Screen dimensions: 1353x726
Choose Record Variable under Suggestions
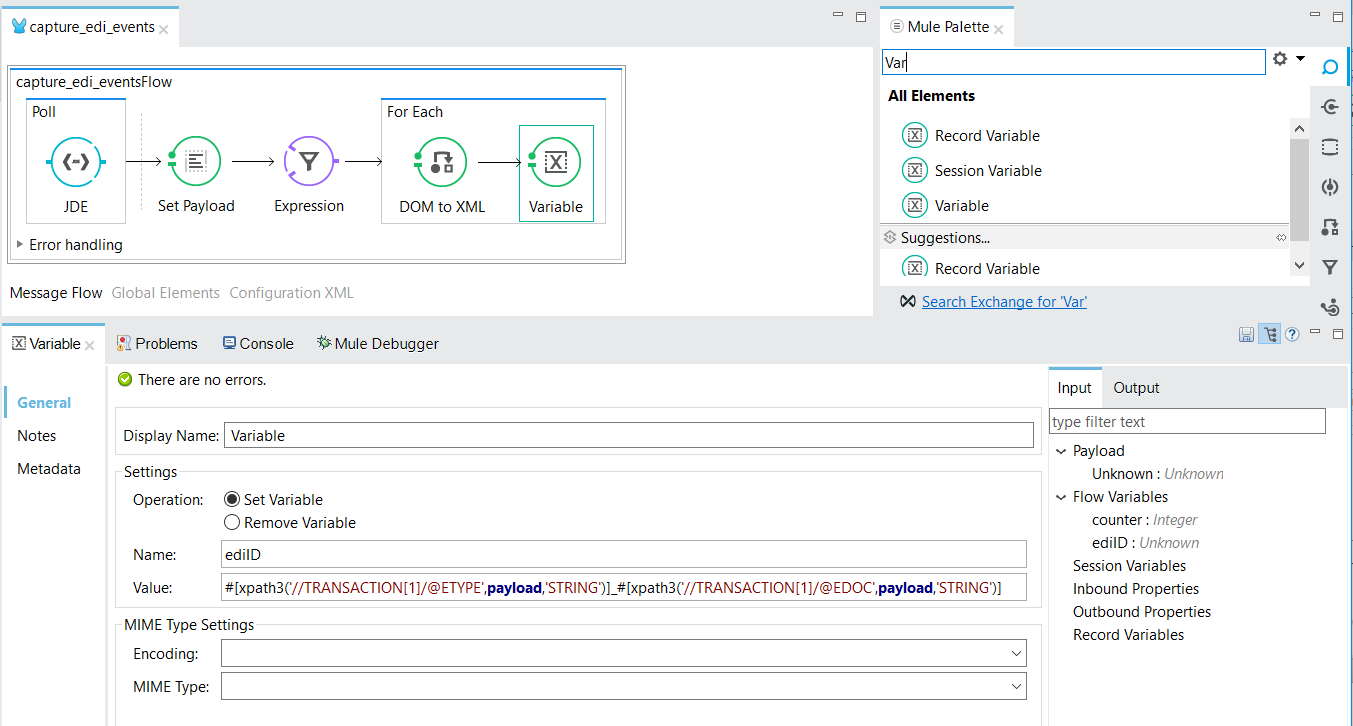972,269
